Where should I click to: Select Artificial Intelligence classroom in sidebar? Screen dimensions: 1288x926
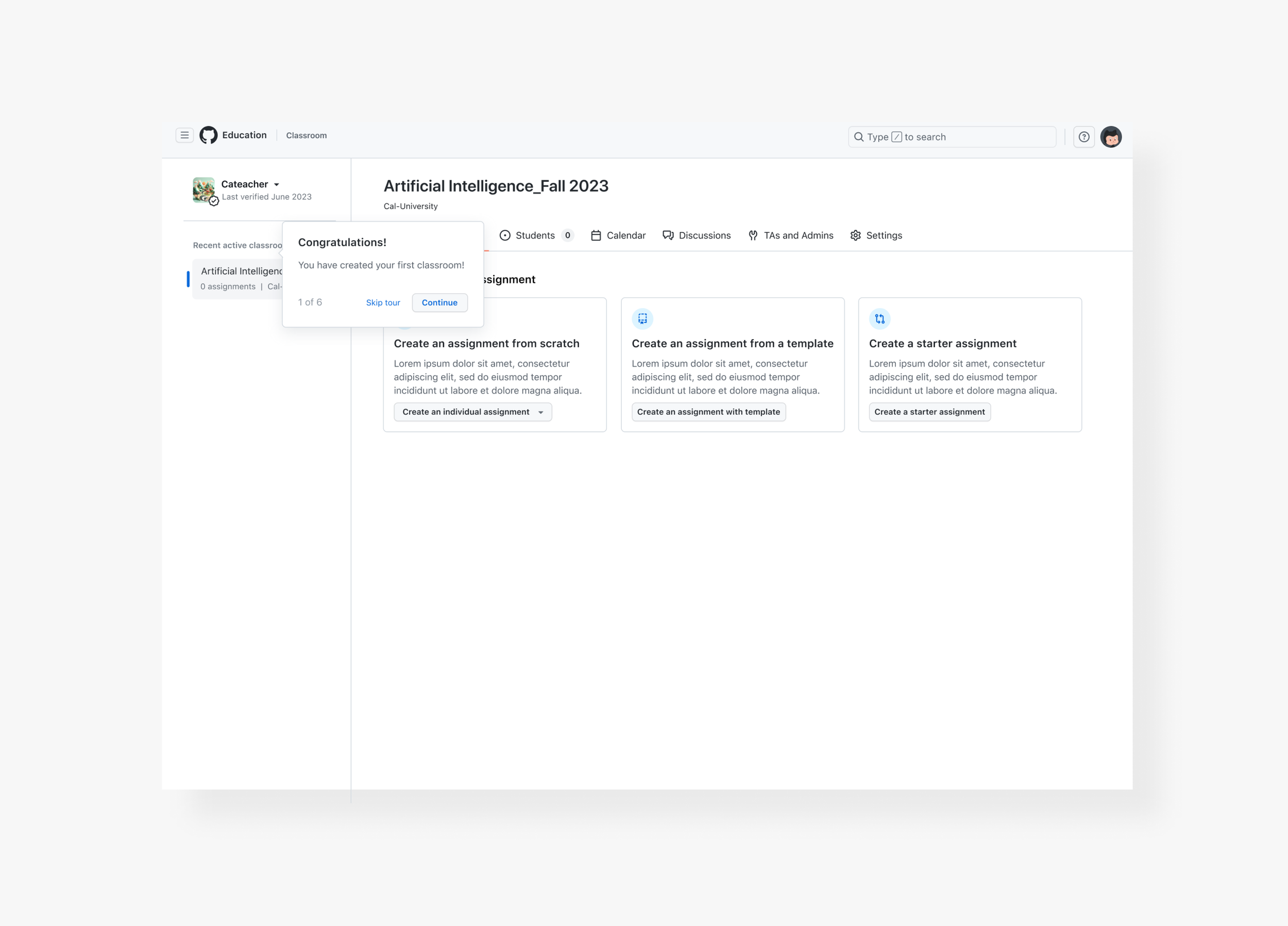238,278
